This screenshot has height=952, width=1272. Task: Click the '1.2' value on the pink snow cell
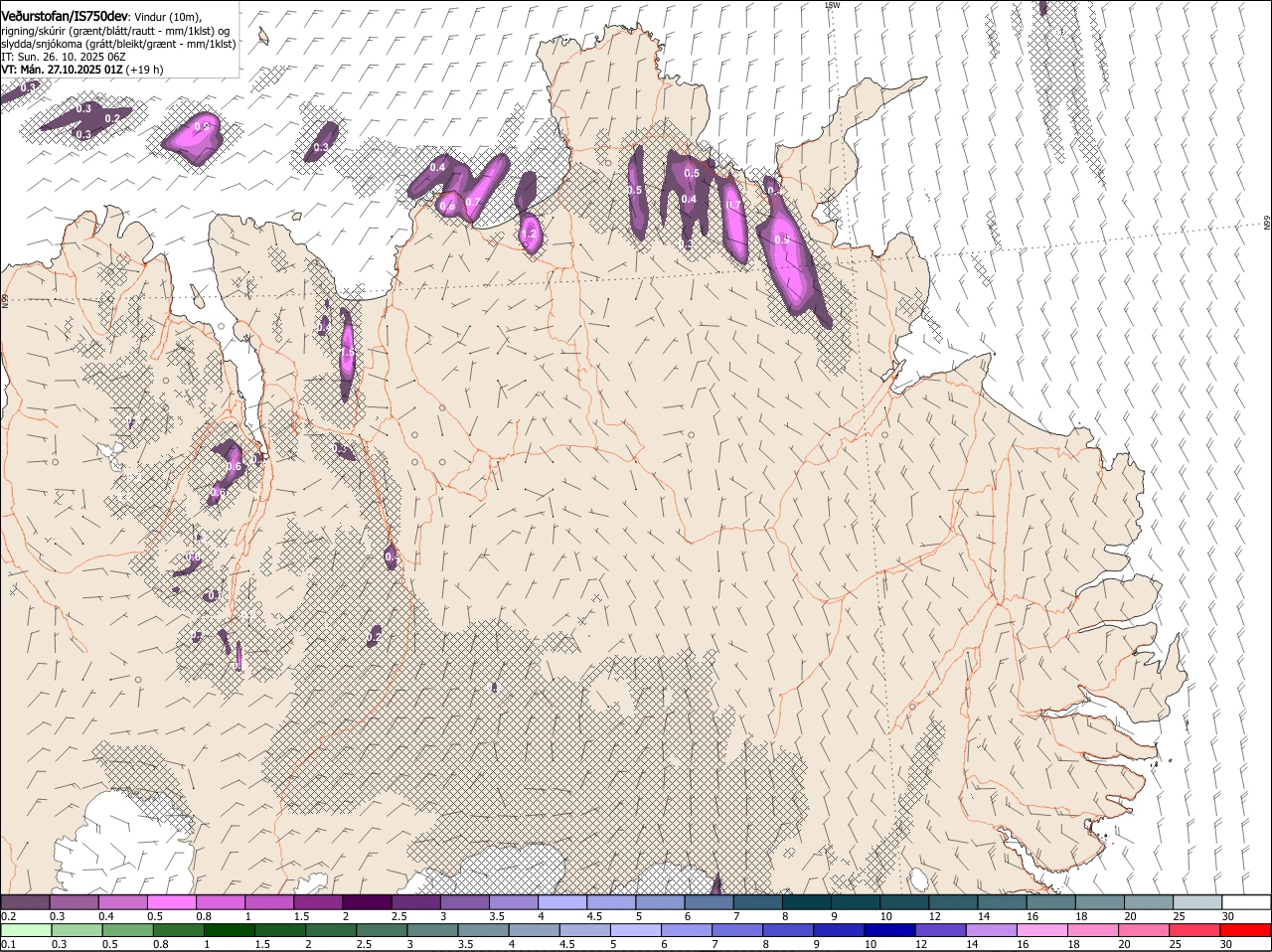click(530, 235)
